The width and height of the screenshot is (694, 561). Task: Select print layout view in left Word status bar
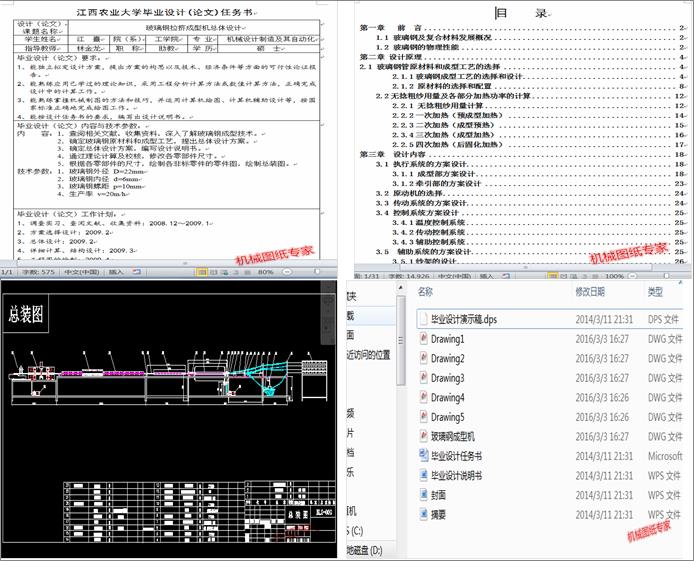[x=202, y=272]
